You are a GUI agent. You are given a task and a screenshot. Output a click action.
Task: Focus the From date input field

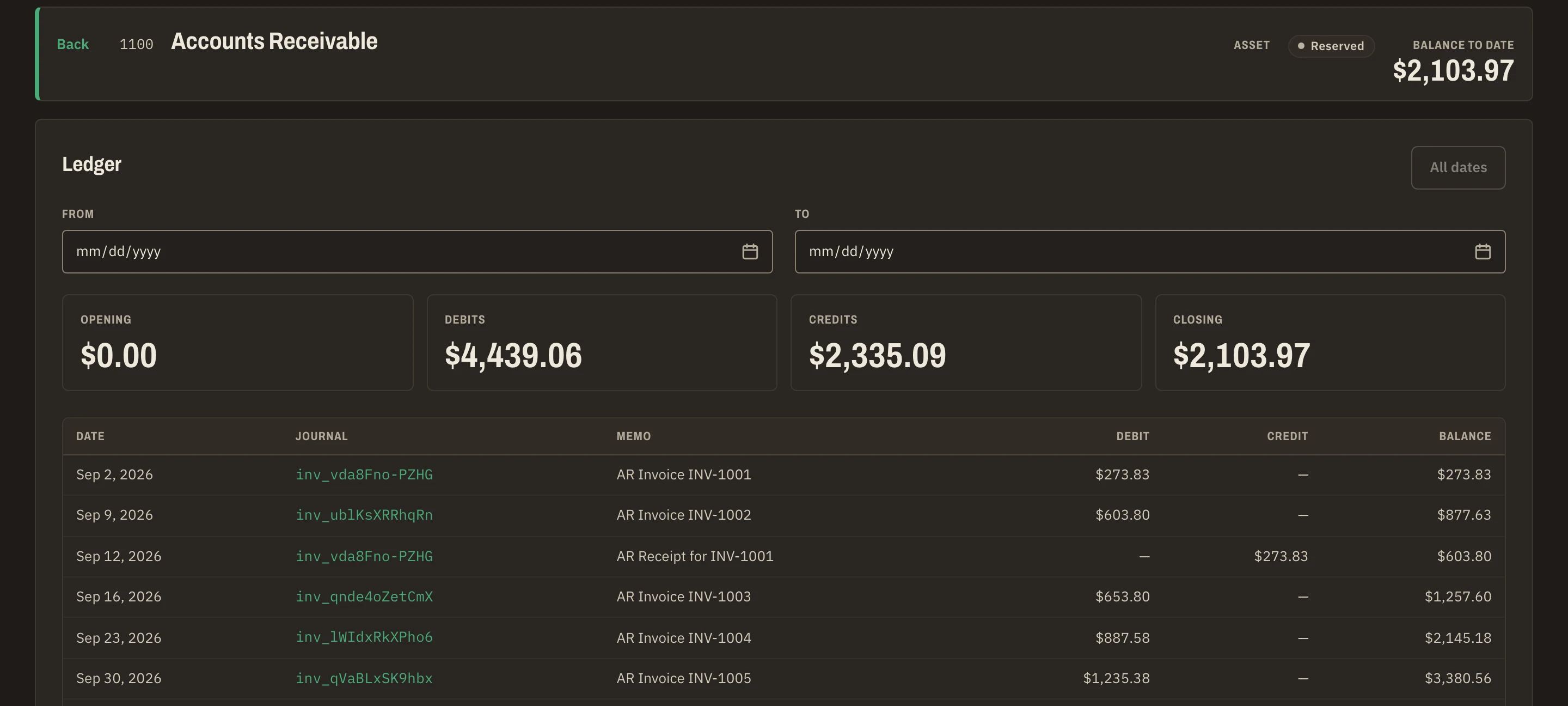click(417, 252)
